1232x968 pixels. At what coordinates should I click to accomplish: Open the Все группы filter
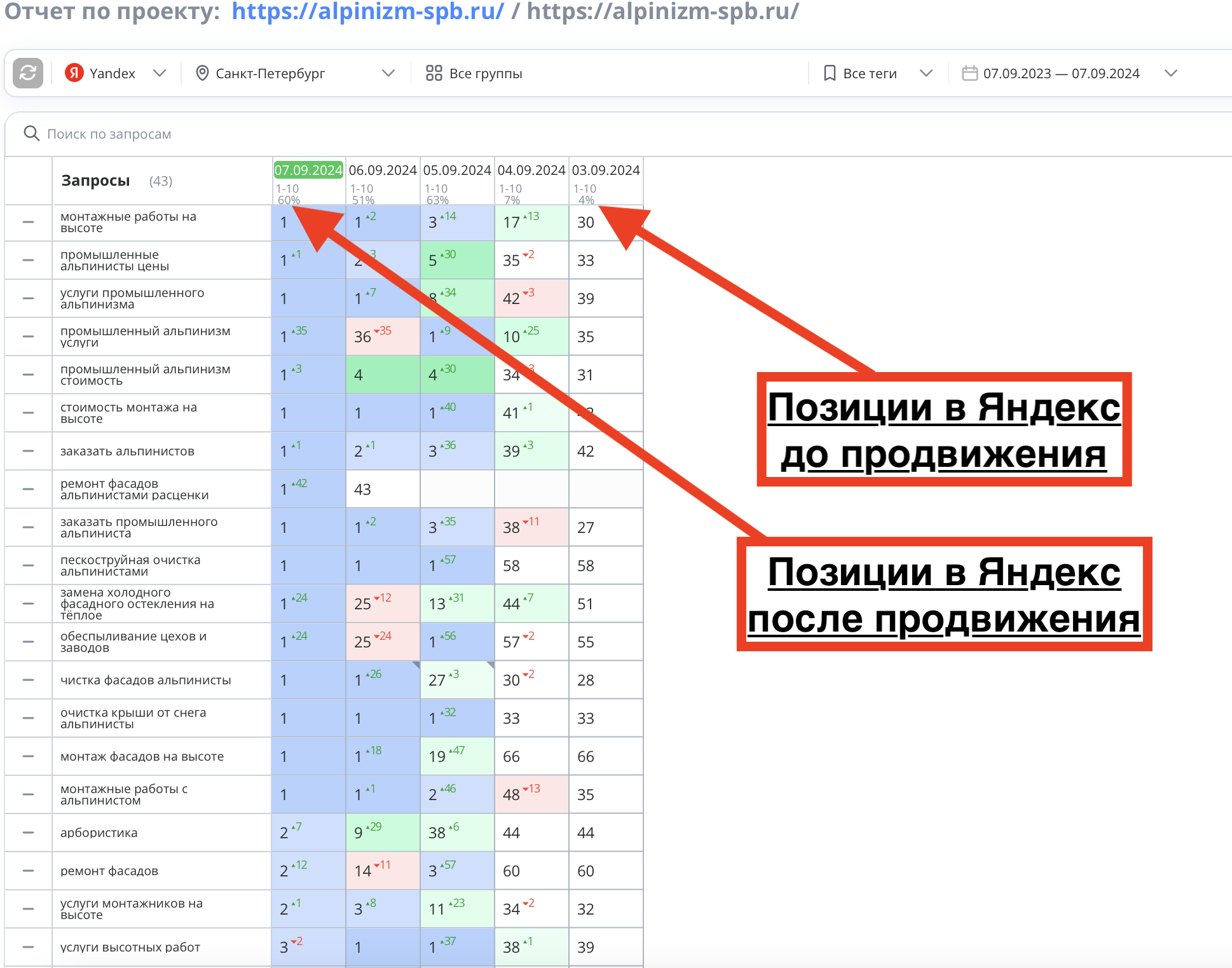(474, 73)
